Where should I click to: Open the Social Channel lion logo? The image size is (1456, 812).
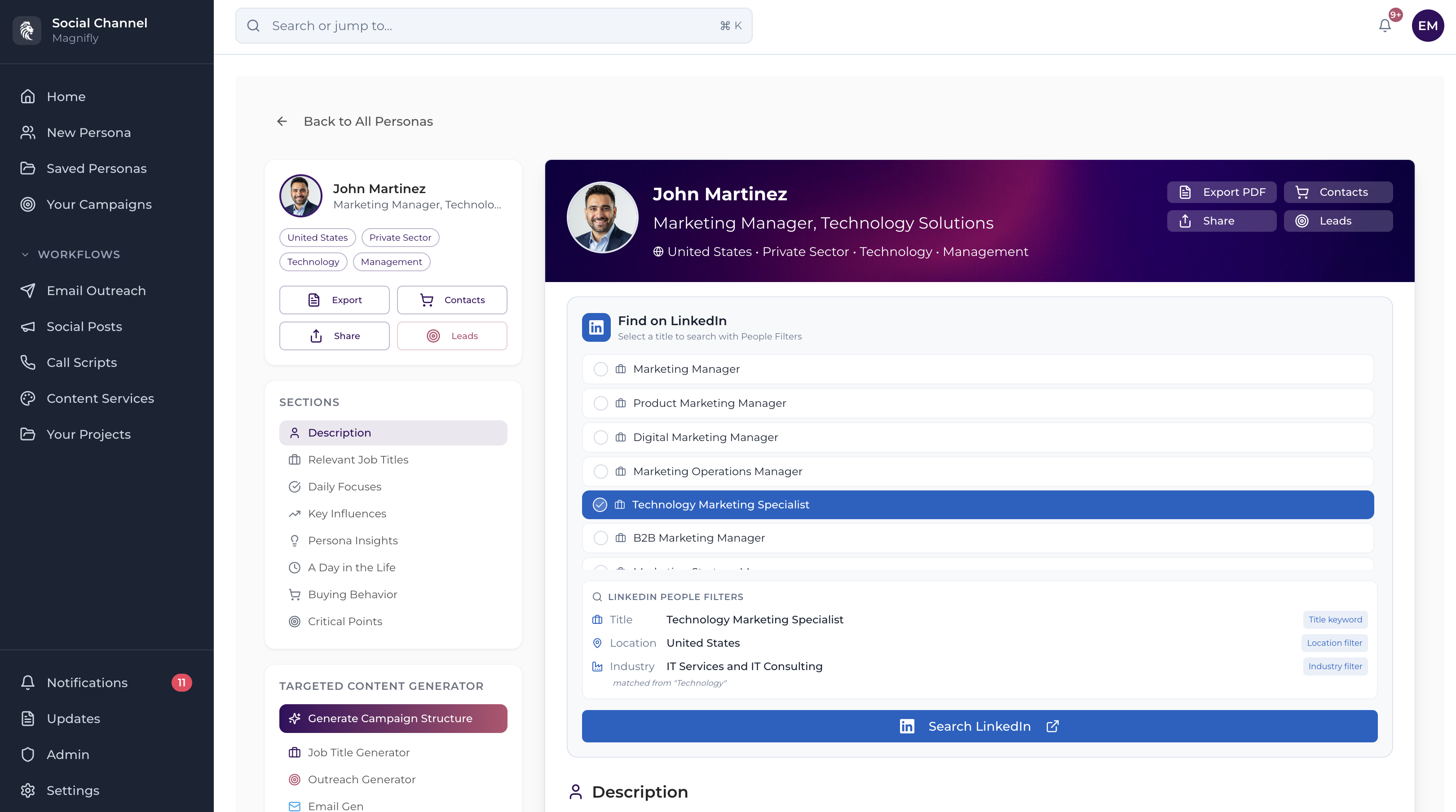pyautogui.click(x=26, y=30)
